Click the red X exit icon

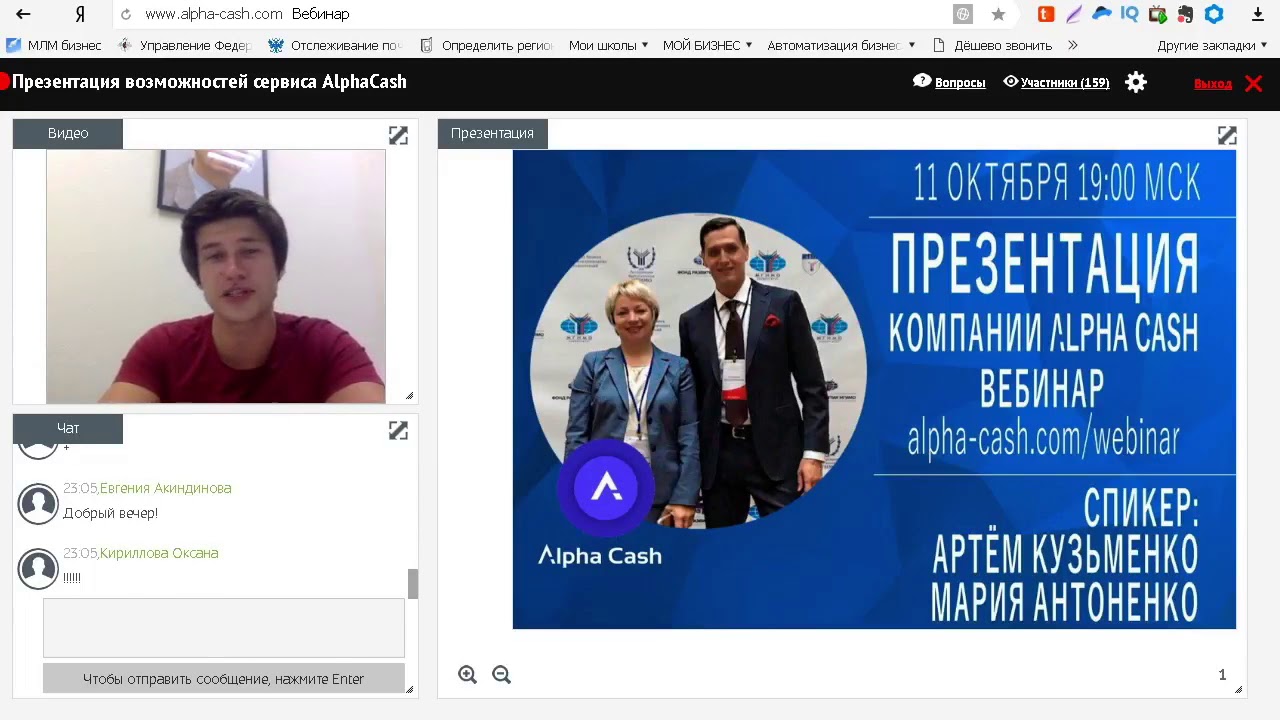(1253, 83)
